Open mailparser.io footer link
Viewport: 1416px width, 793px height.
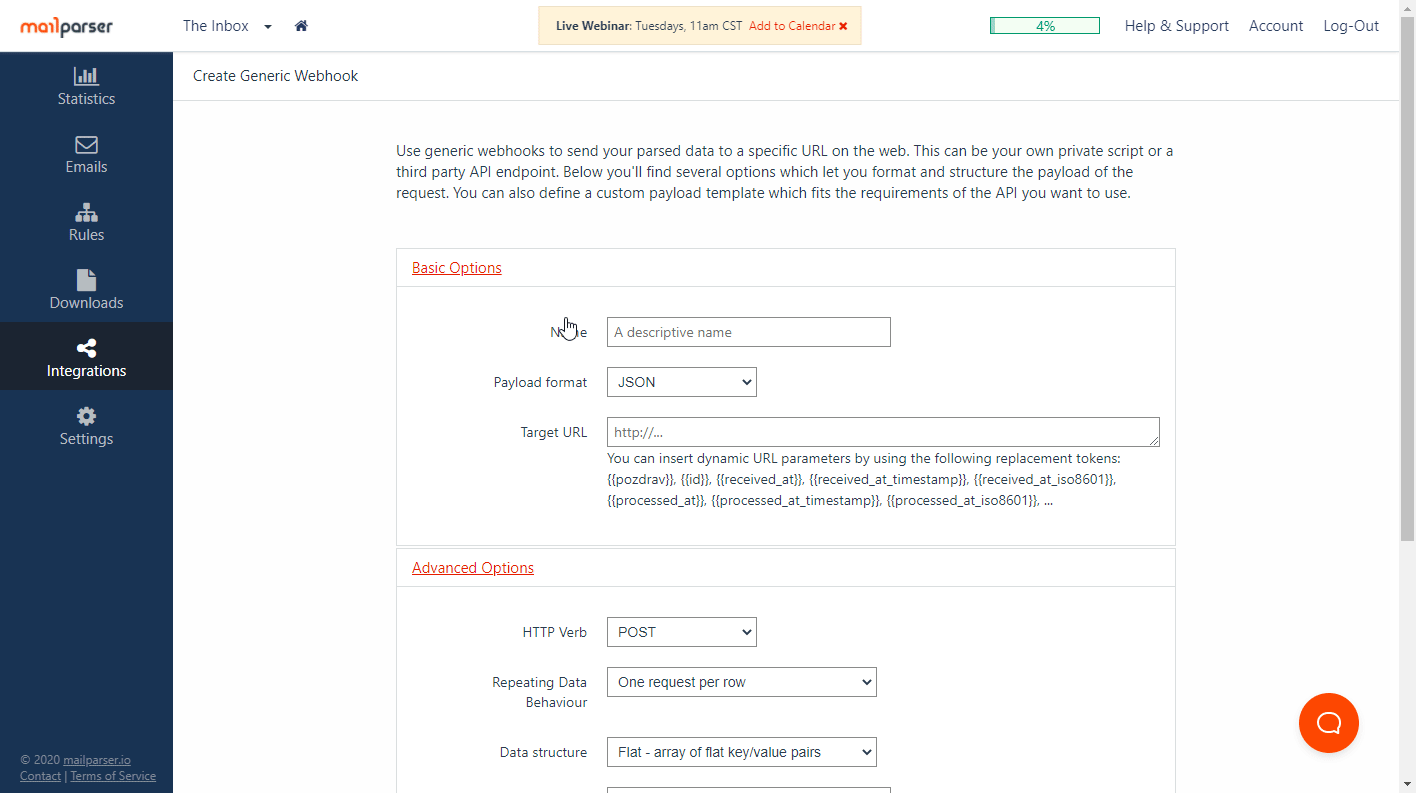click(x=97, y=760)
